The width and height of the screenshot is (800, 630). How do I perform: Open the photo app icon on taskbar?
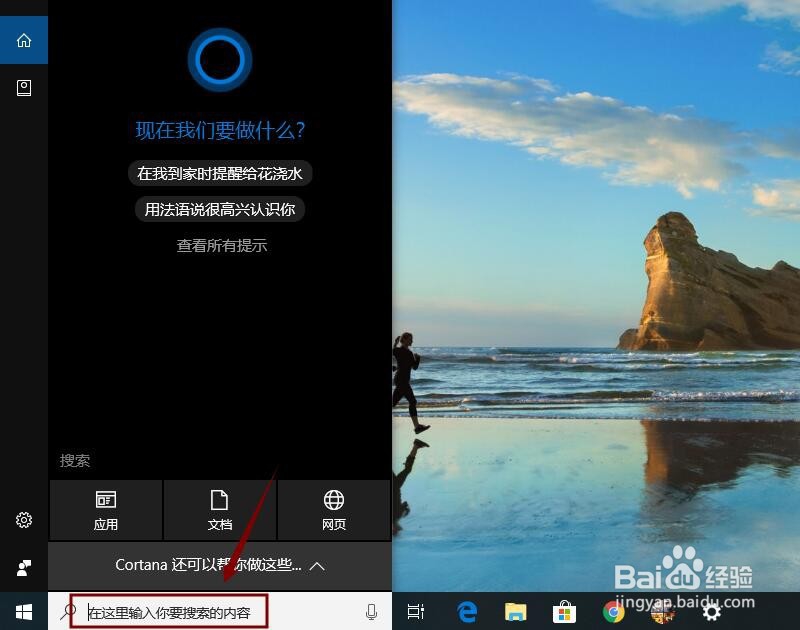tap(662, 612)
